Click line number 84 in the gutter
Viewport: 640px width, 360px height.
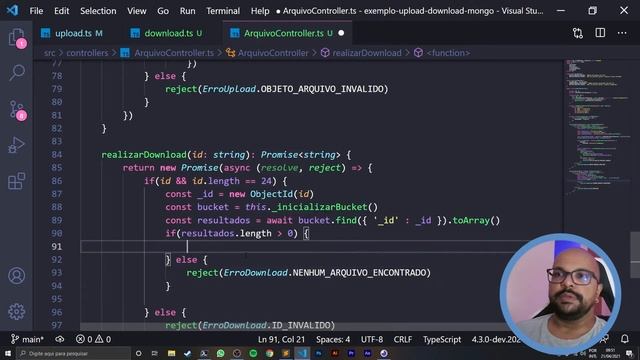tap(57, 155)
